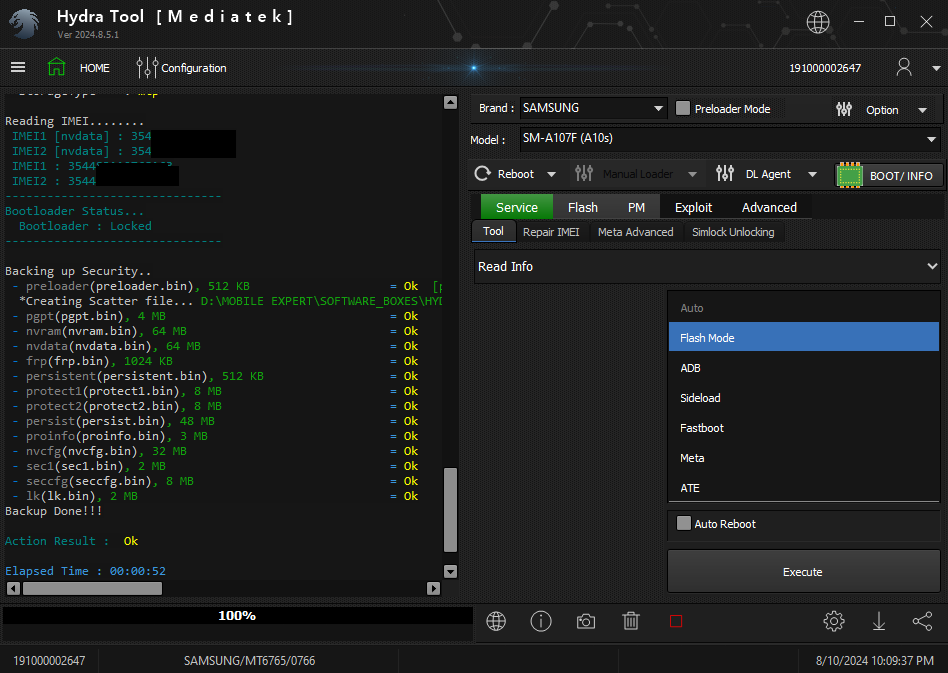Expand the Manual Loader dropdown arrow

692,174
